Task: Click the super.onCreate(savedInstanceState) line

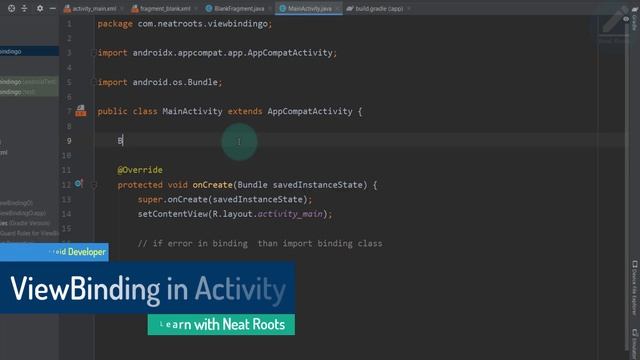Action: 224,199
